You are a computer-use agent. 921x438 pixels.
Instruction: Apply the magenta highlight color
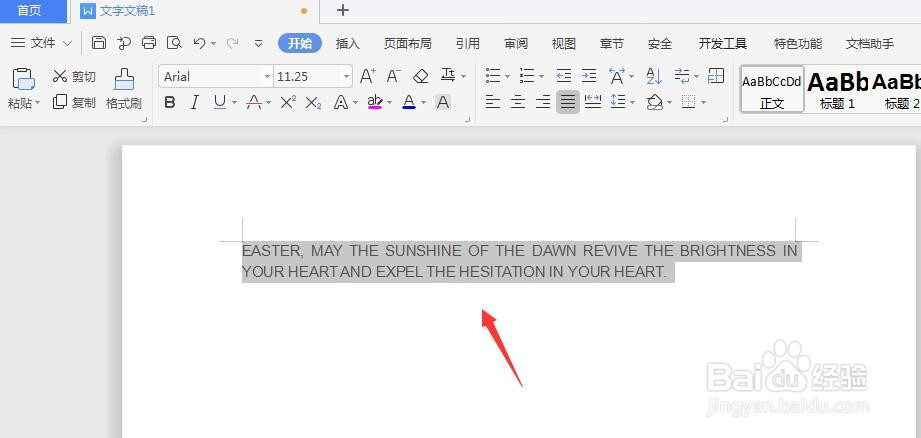click(x=375, y=103)
